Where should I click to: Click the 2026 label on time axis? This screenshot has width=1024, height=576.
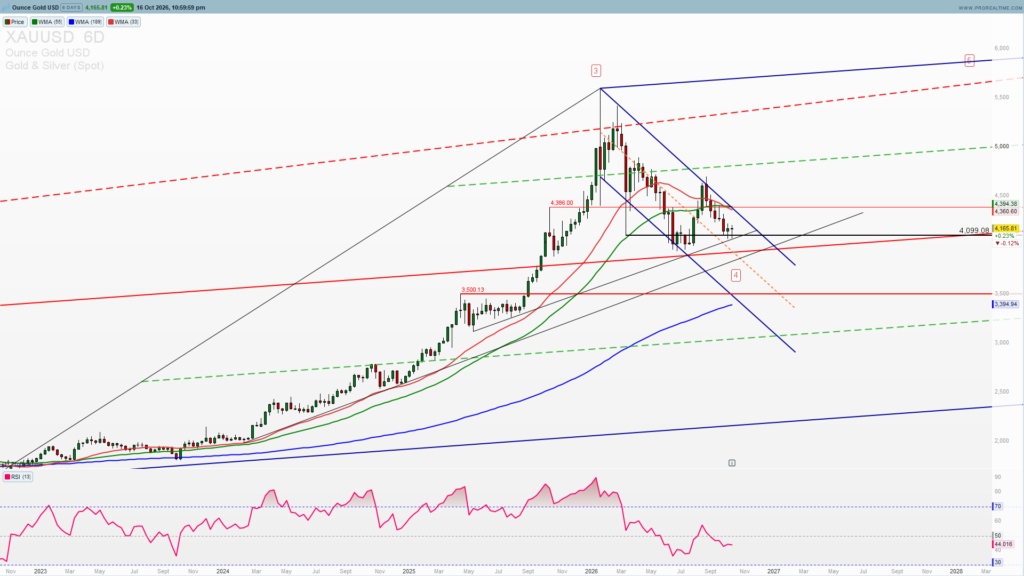click(591, 571)
